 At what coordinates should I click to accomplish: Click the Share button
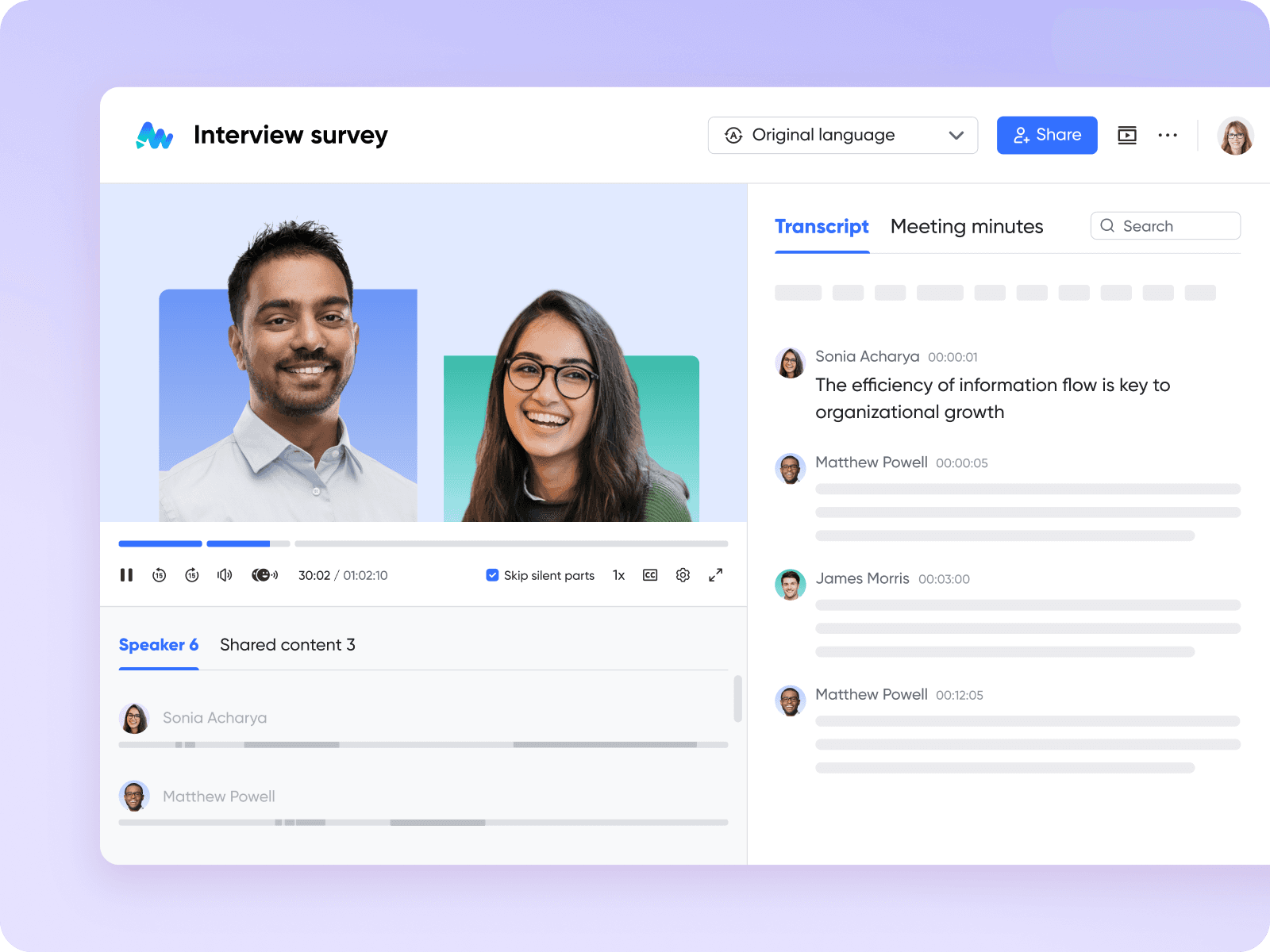(x=1047, y=136)
